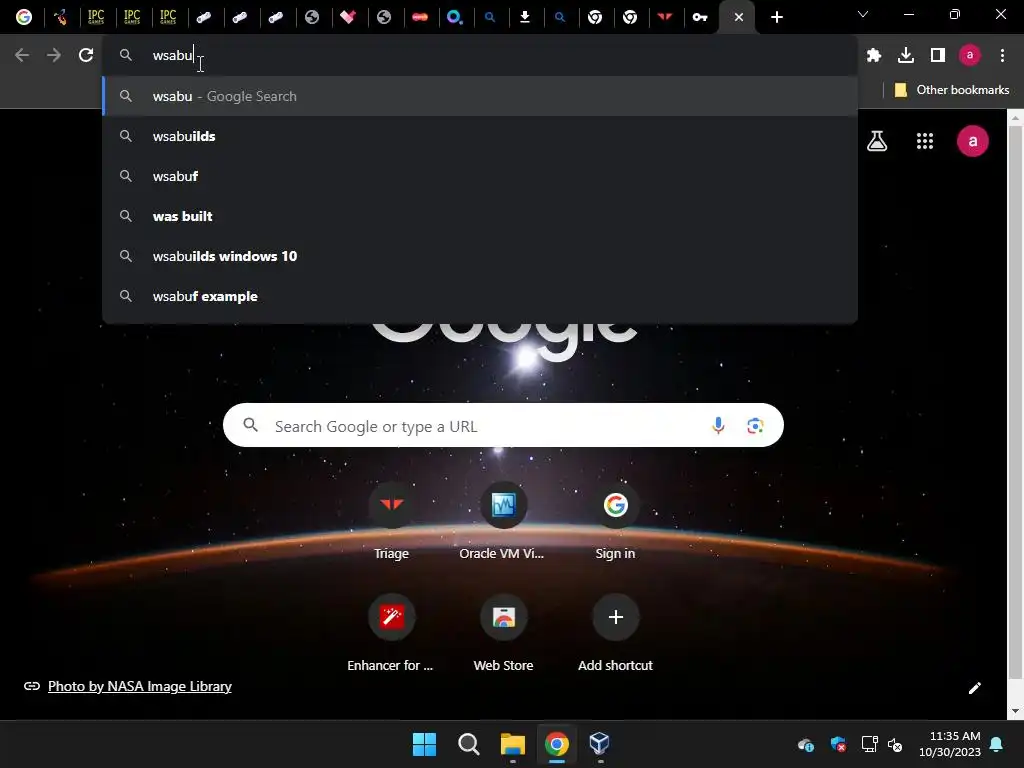This screenshot has height=768, width=1024.
Task: Select the wsabuf example suggestion
Action: coord(479,296)
